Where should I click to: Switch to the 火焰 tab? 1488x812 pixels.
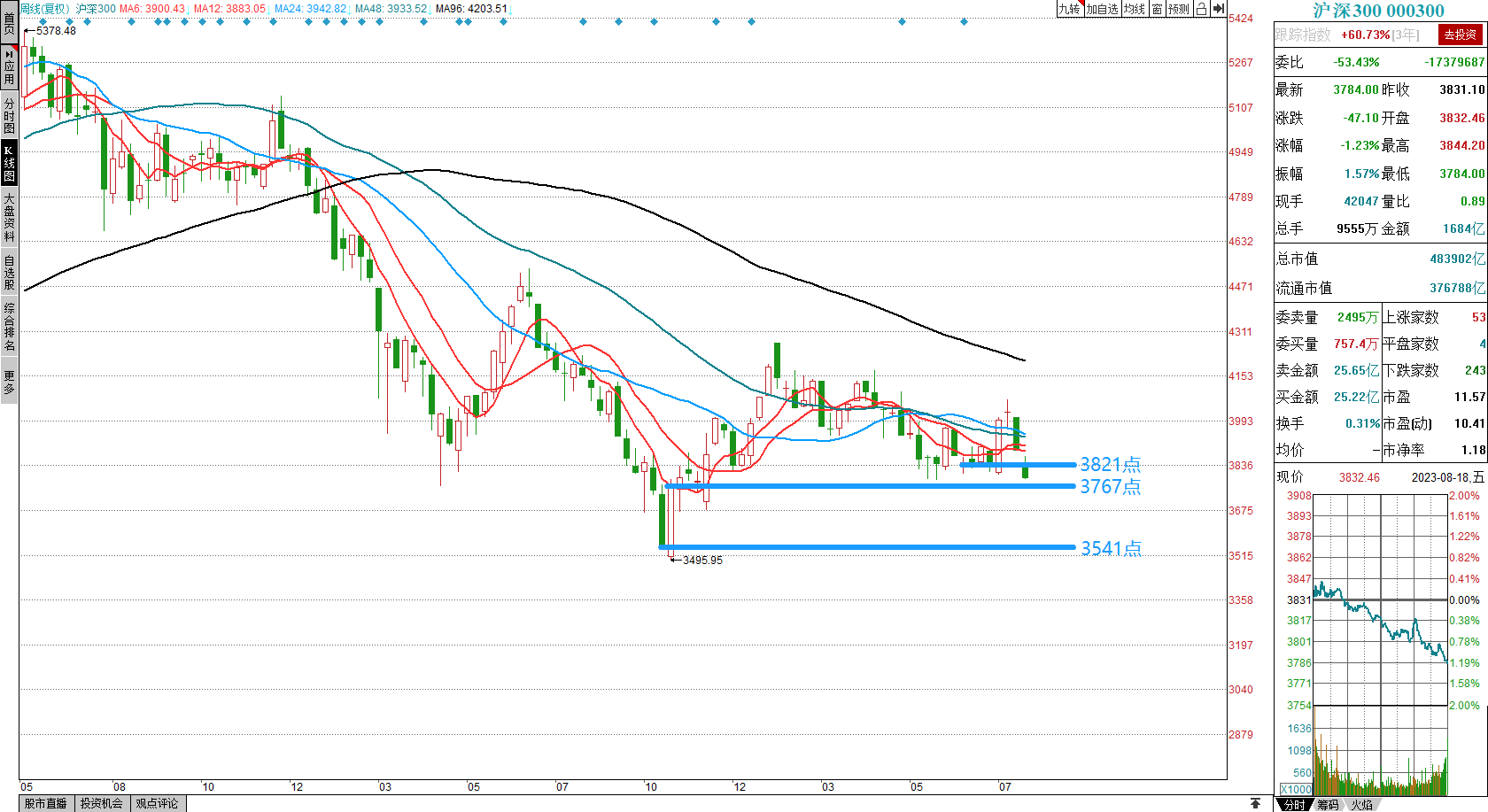(1362, 804)
